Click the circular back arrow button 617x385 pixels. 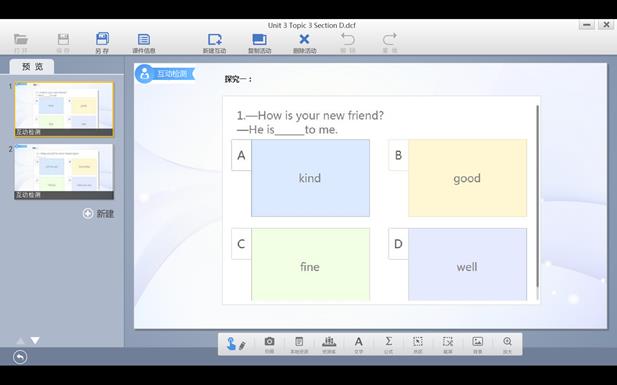[x=20, y=357]
